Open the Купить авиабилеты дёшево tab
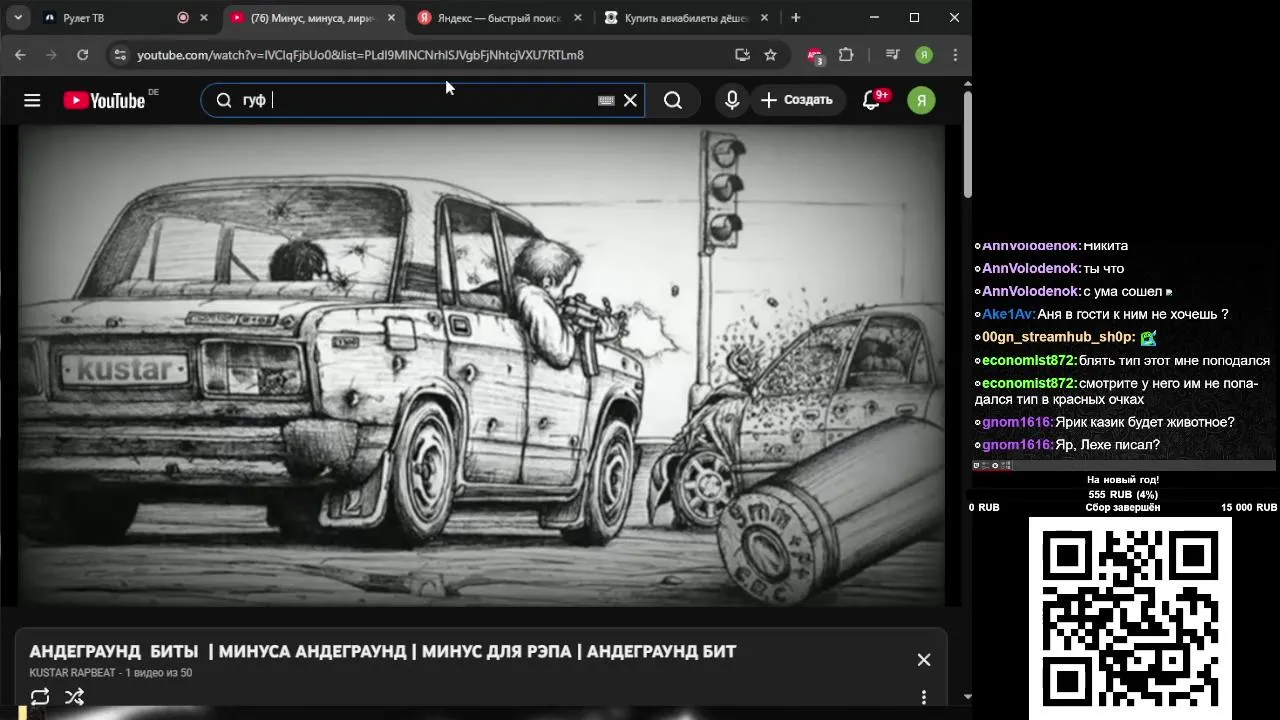 tap(687, 18)
